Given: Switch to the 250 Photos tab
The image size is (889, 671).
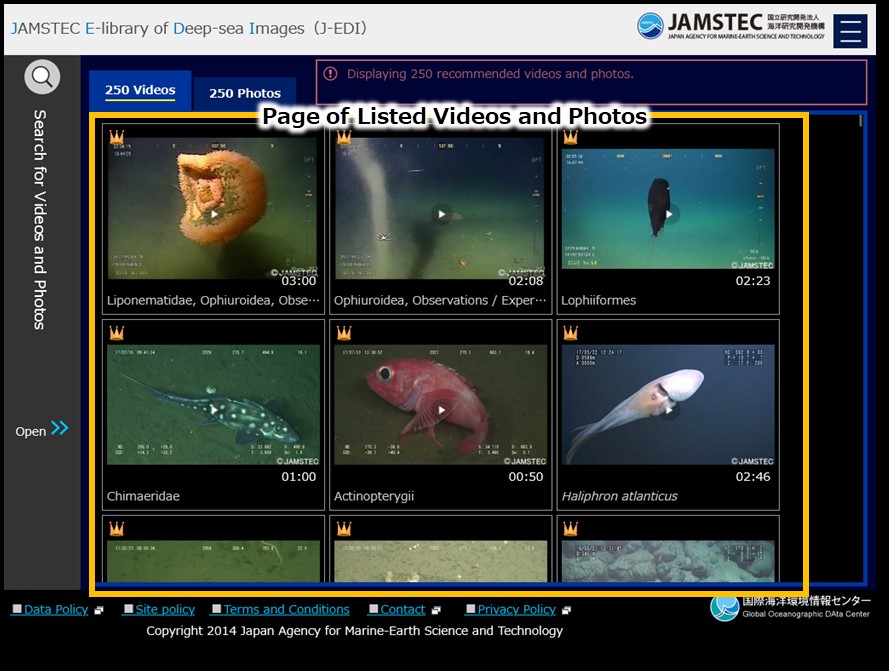Looking at the screenshot, I should 245,93.
